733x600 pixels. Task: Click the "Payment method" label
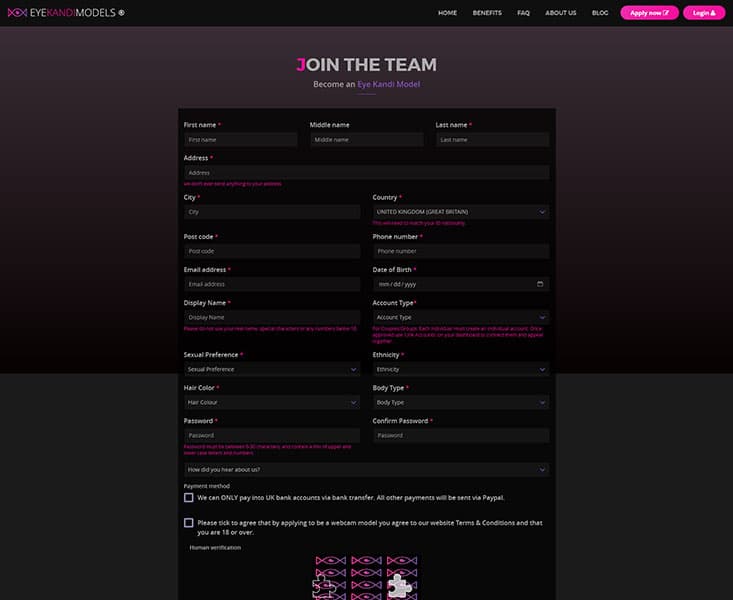pos(207,486)
